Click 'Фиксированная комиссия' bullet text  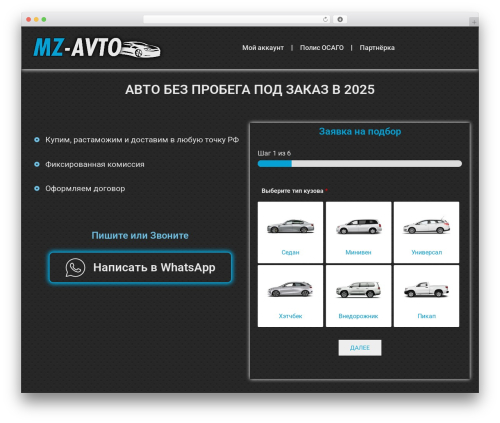click(x=95, y=164)
